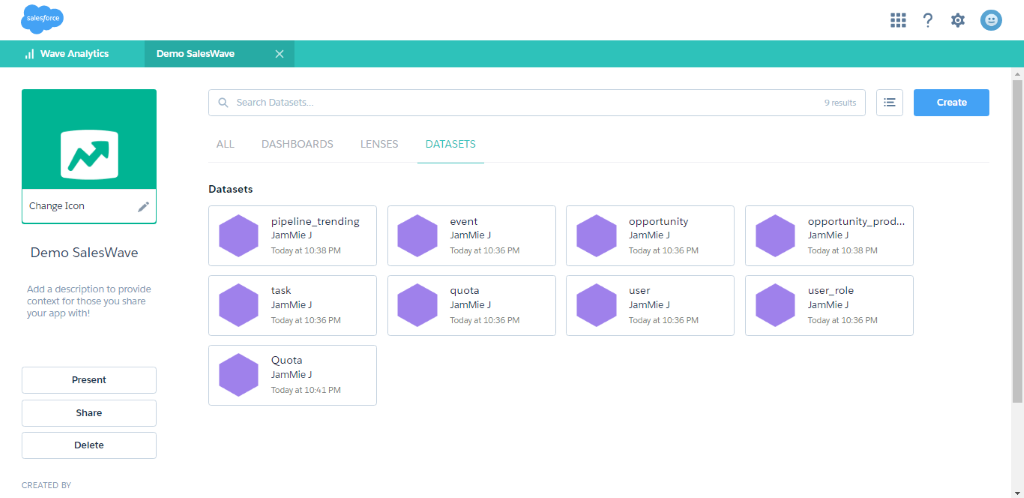
Task: Click the opportunity dataset hexagon icon
Action: (x=596, y=236)
